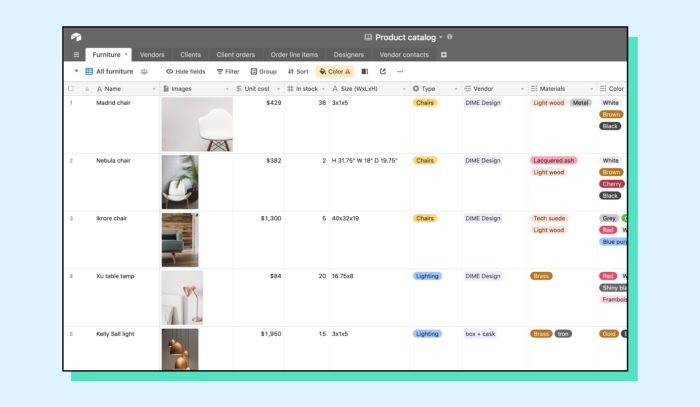Expand the views sidebar triangle toggle

[76, 71]
